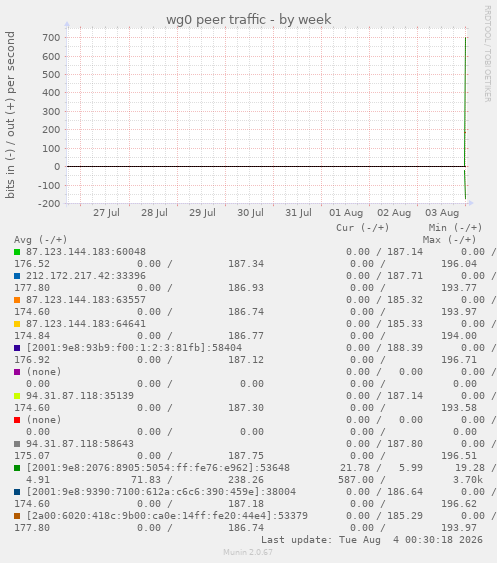Select peer label [2001:9e8:93b9:f00:1:2:3:81fb]:58404

[134, 348]
